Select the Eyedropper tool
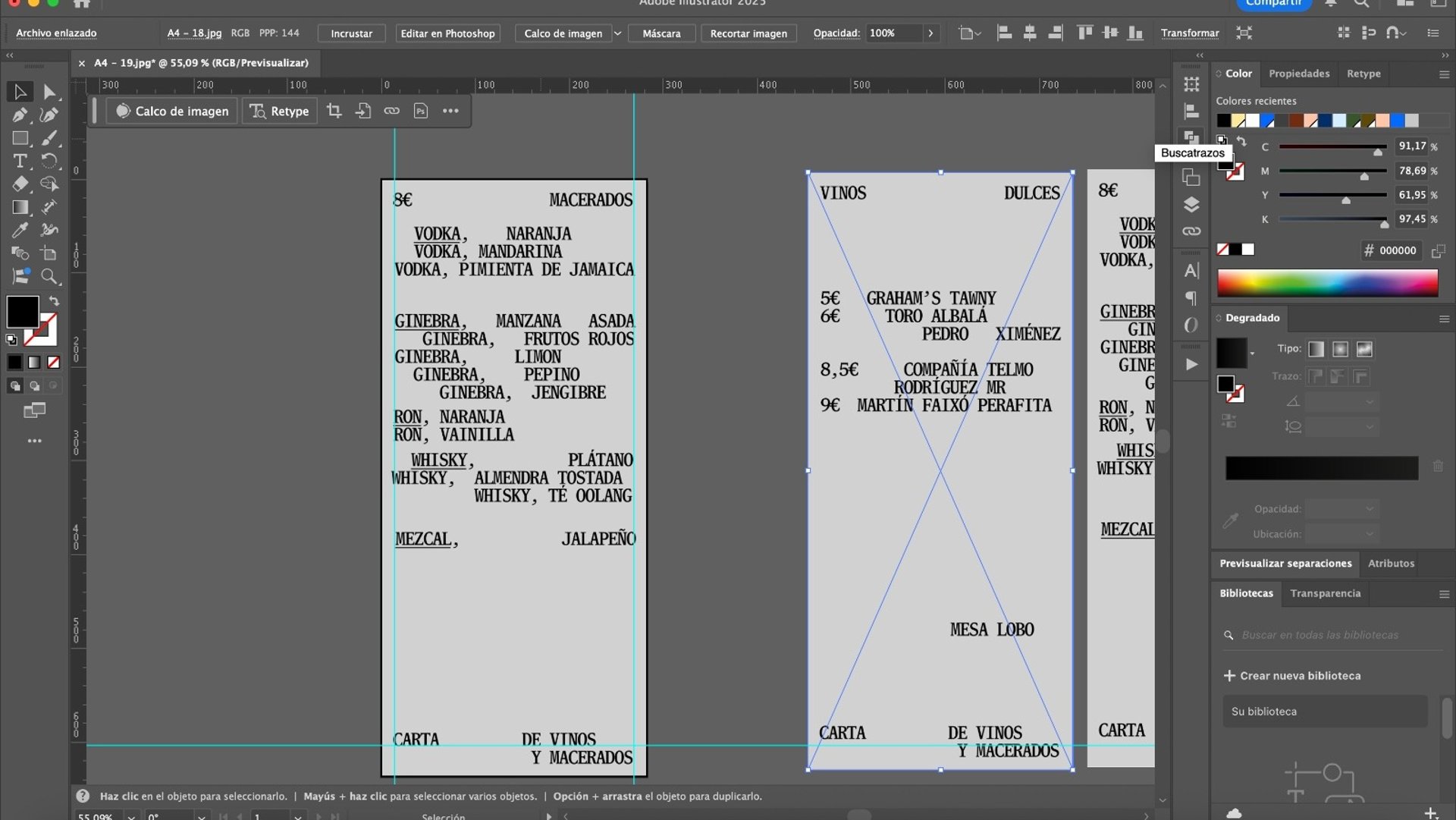 tap(20, 230)
